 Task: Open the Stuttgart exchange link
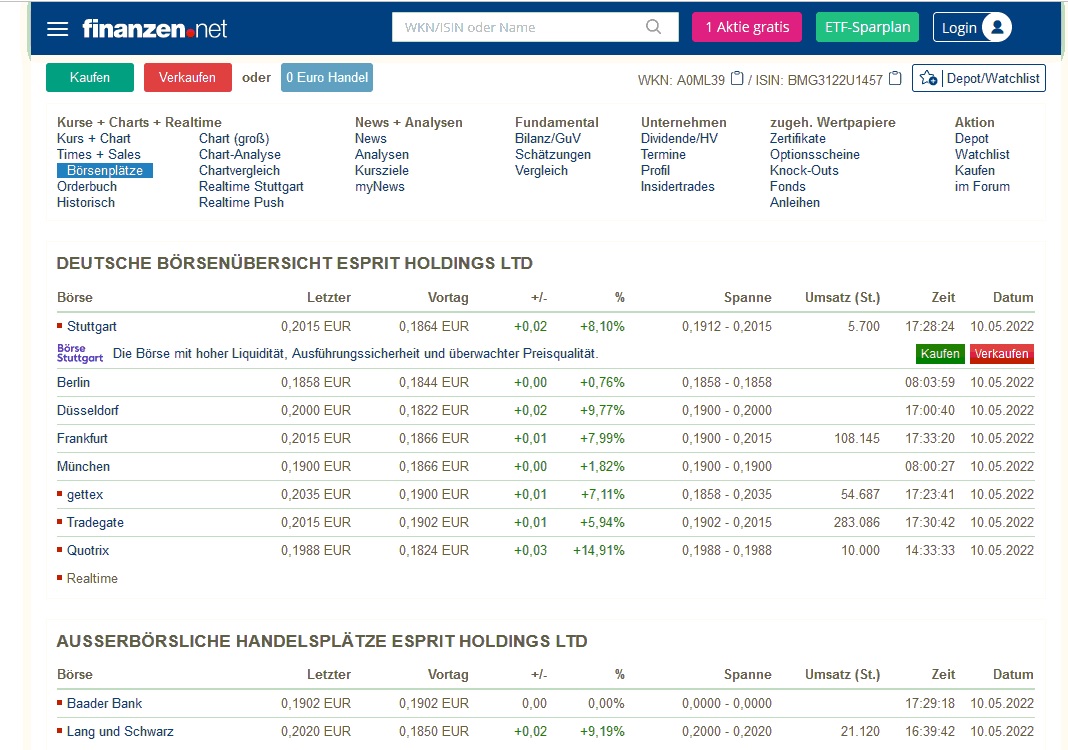tap(90, 326)
